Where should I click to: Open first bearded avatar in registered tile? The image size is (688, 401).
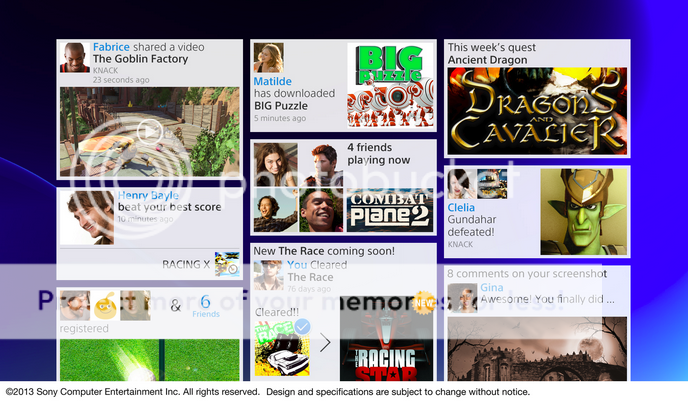pos(75,305)
